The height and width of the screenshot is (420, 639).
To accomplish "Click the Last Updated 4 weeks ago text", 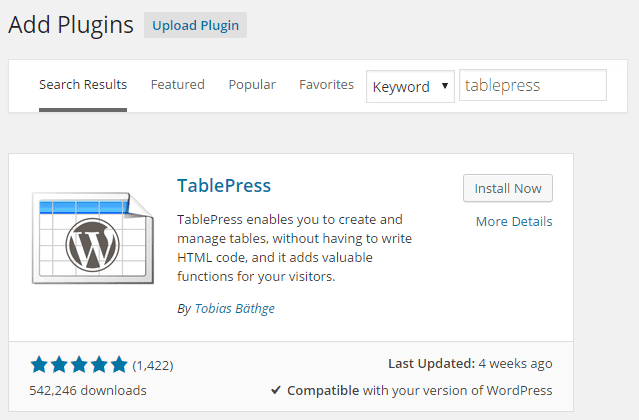I will (x=470, y=363).
